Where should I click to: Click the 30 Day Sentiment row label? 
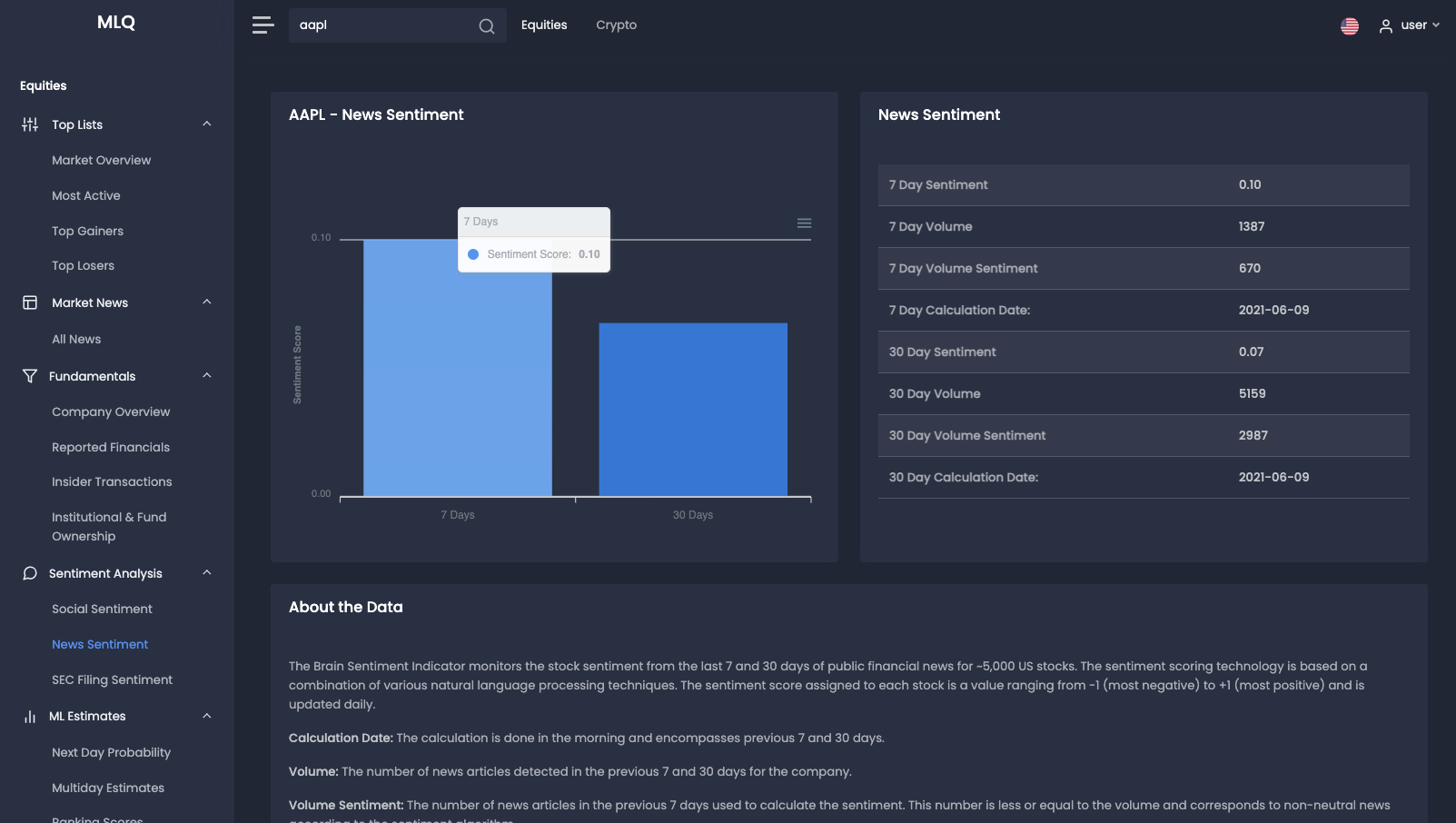coord(943,352)
